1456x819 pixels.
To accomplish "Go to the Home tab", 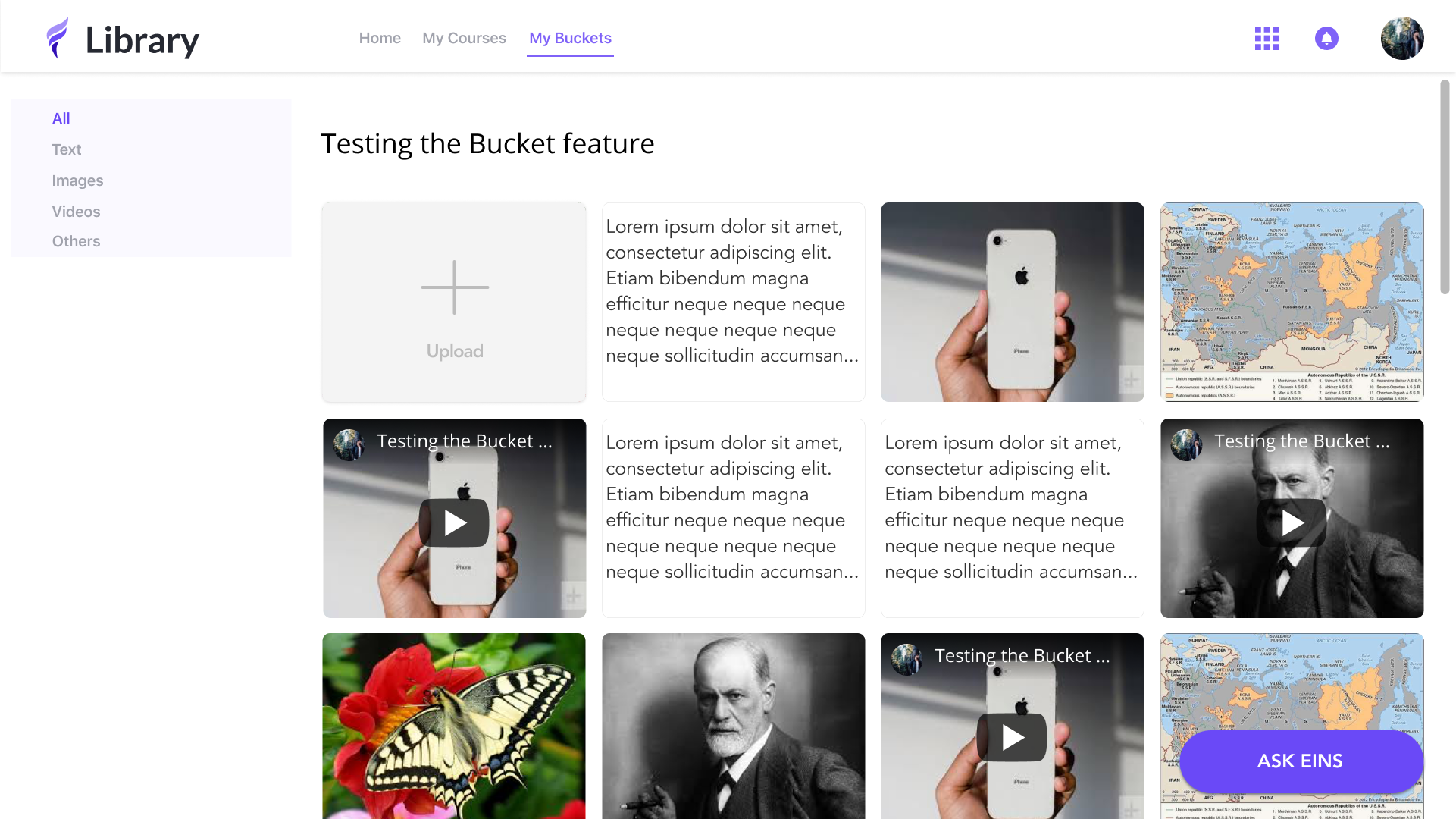I will 380,38.
